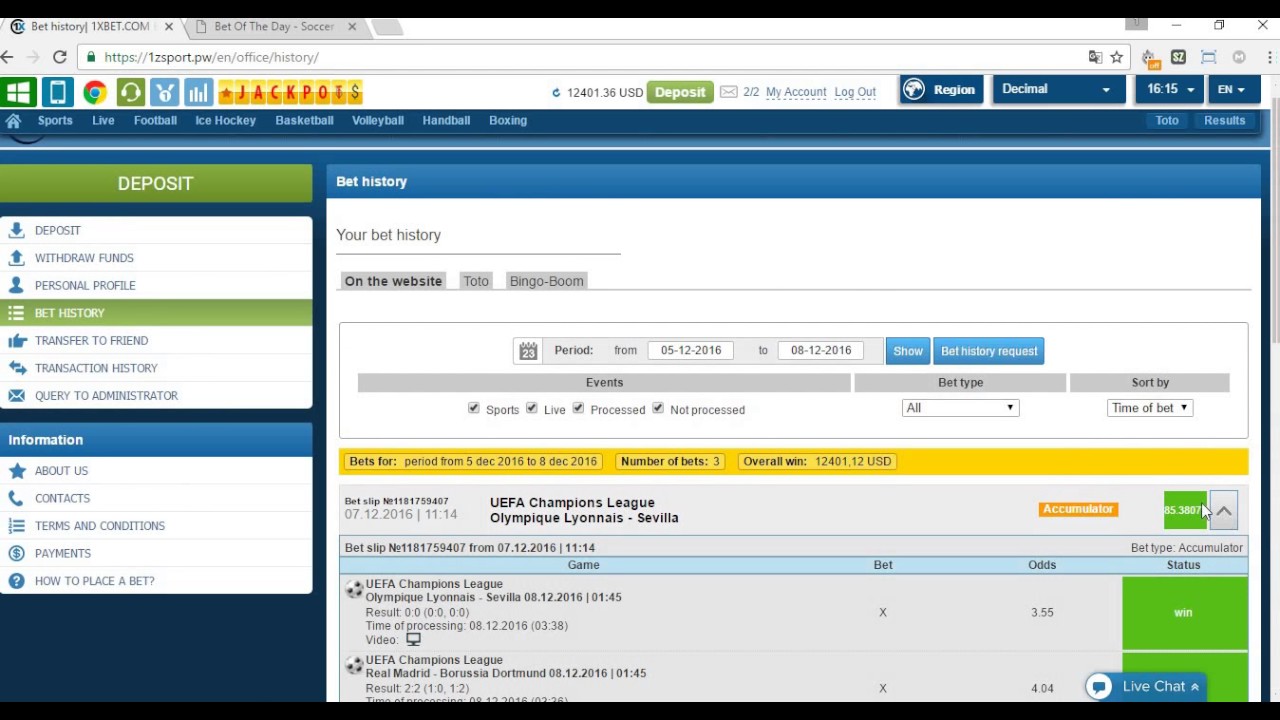Open Query to Administrator in sidebar
The image size is (1280, 720).
tap(156, 395)
